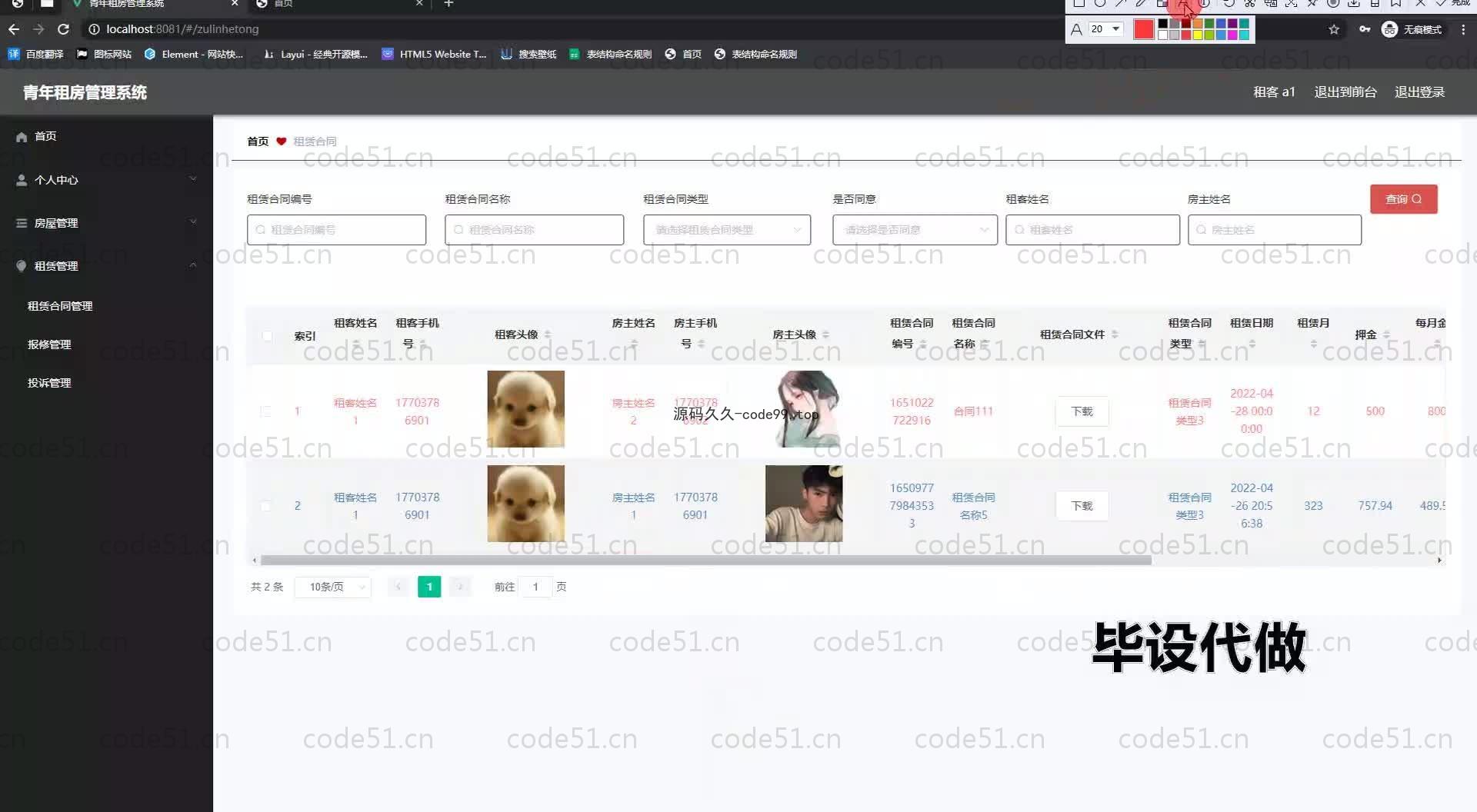Screen dimensions: 1477x812
Task: Click the person icon beside 个人中心
Action: 22,180
